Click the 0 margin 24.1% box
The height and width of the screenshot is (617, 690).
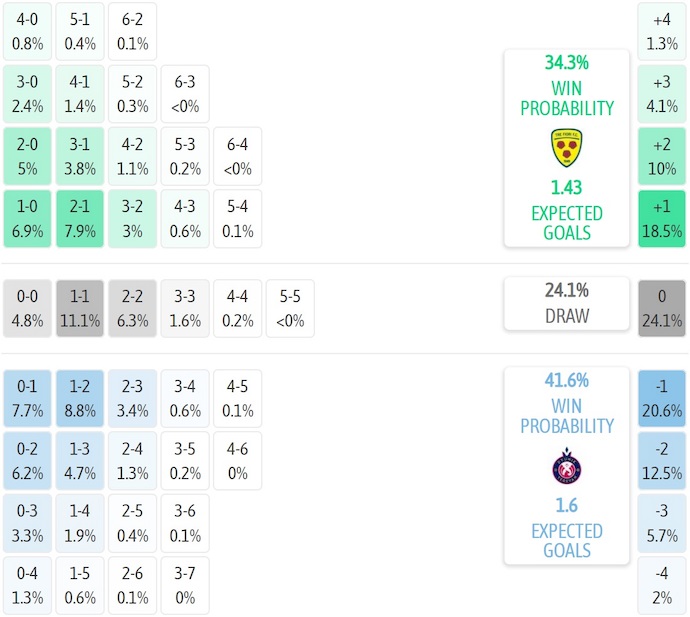pyautogui.click(x=662, y=308)
